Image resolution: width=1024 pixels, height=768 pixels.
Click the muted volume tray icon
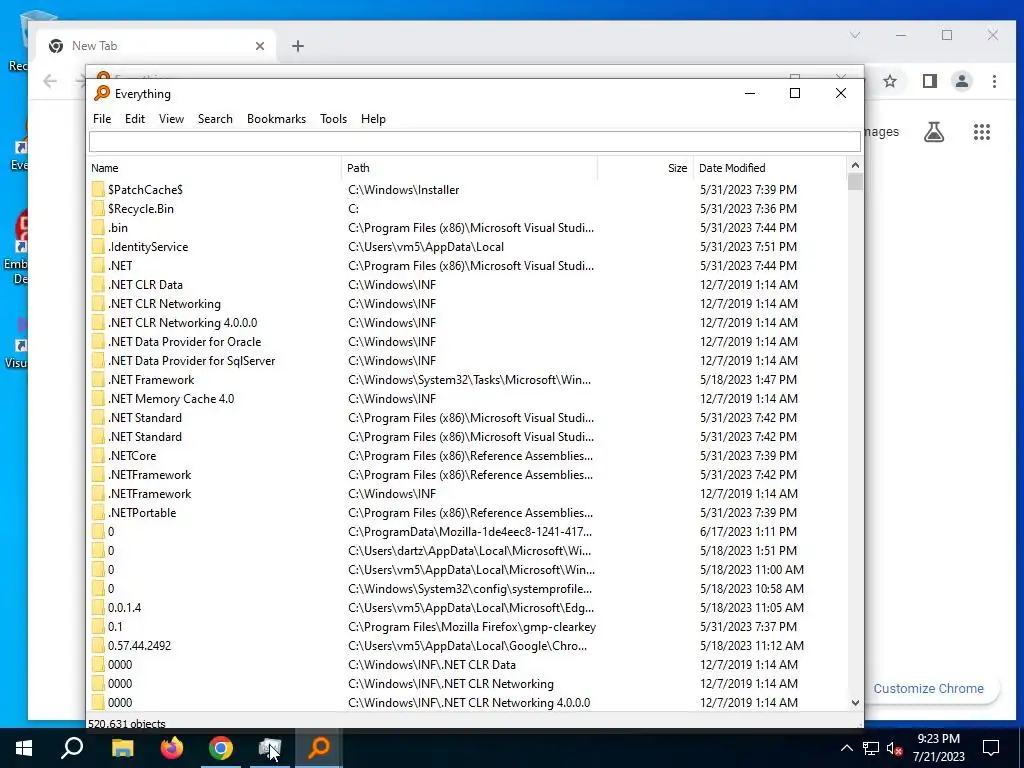coord(895,748)
